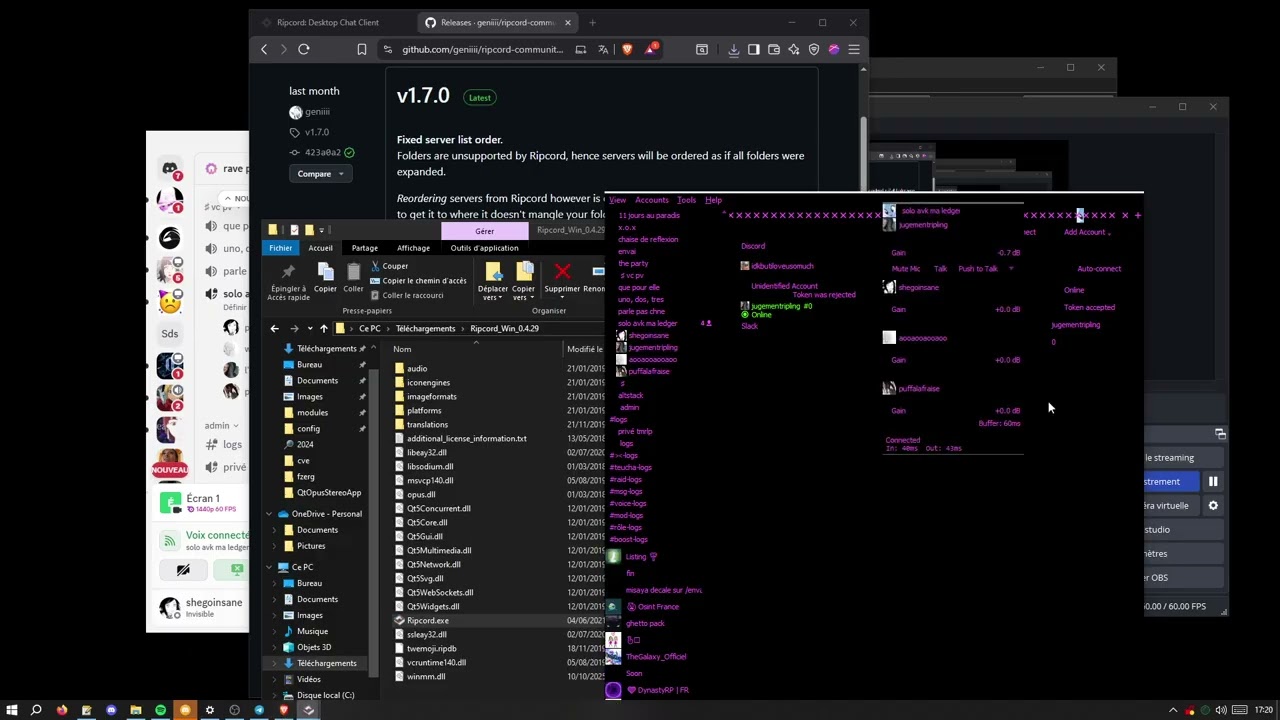
Task: Open a new browser tab
Action: click(592, 22)
